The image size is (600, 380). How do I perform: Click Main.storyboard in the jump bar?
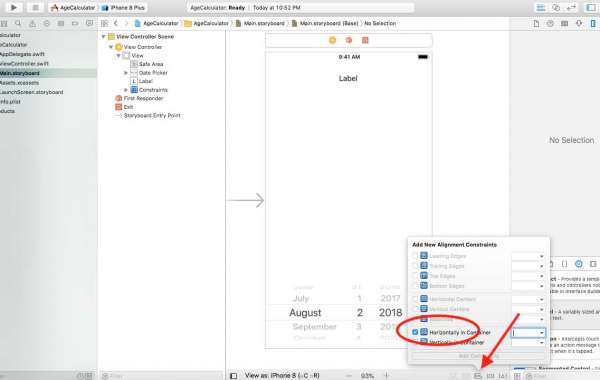coord(260,23)
